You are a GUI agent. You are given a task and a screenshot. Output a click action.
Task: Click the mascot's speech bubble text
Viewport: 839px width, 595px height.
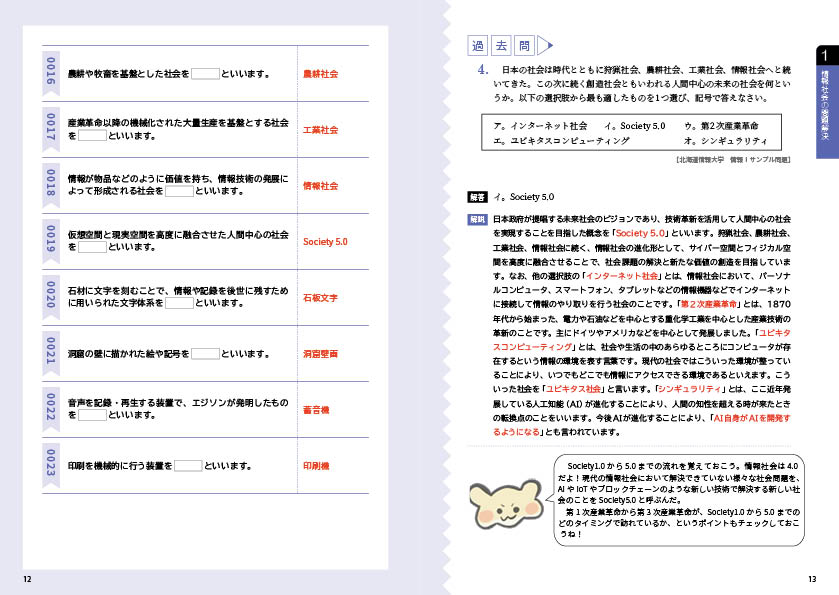[x=679, y=500]
